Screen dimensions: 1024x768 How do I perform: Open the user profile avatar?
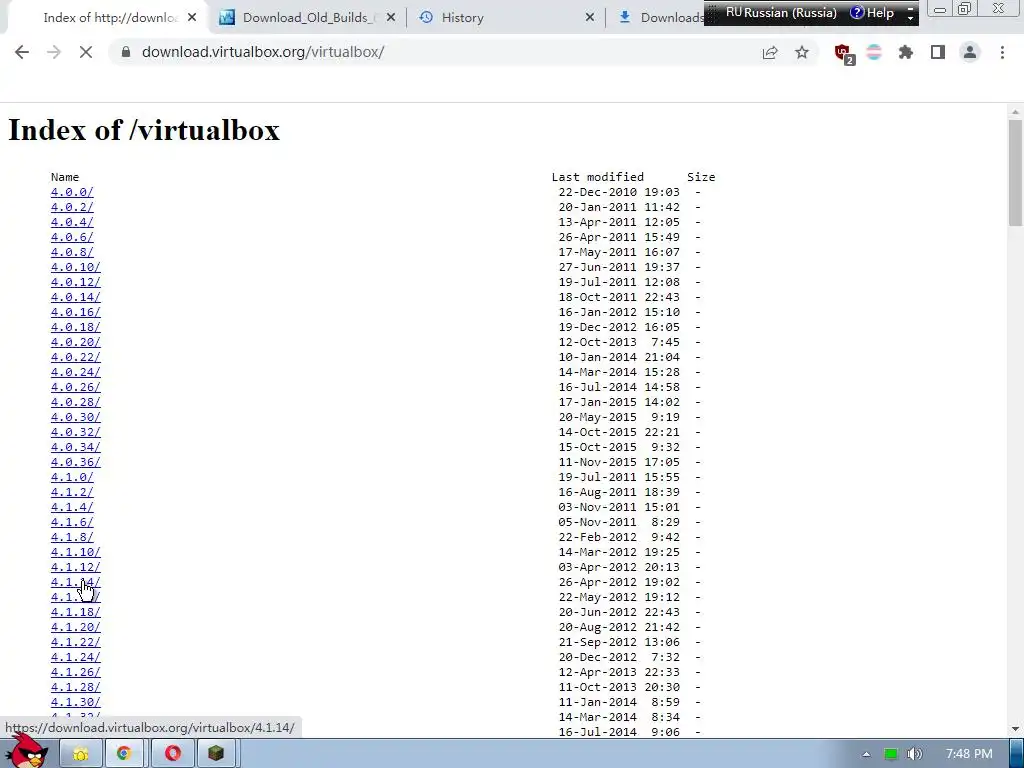970,52
